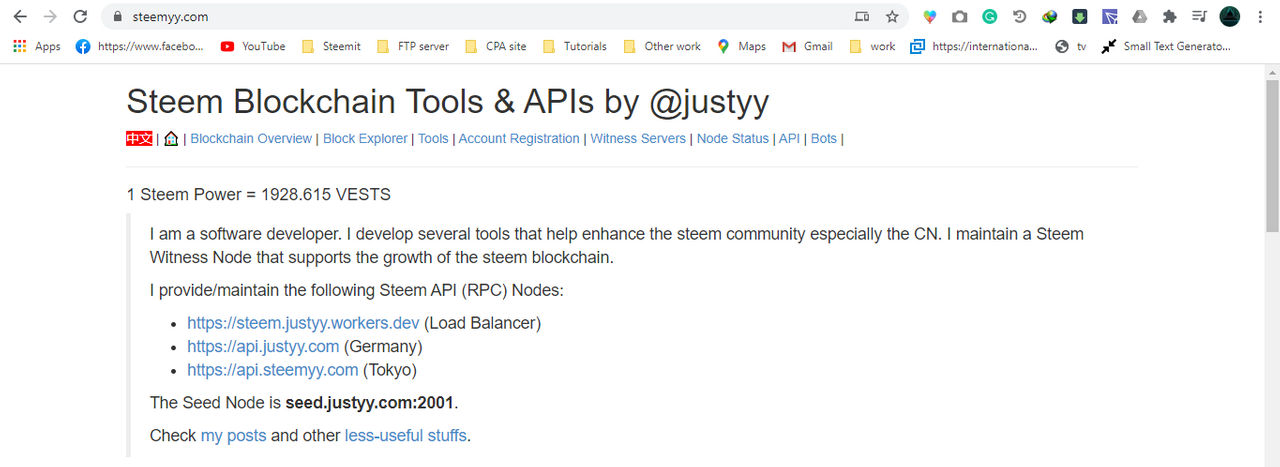1280x467 pixels.
Task: Open the https://internationa... bookmark
Action: (x=974, y=46)
